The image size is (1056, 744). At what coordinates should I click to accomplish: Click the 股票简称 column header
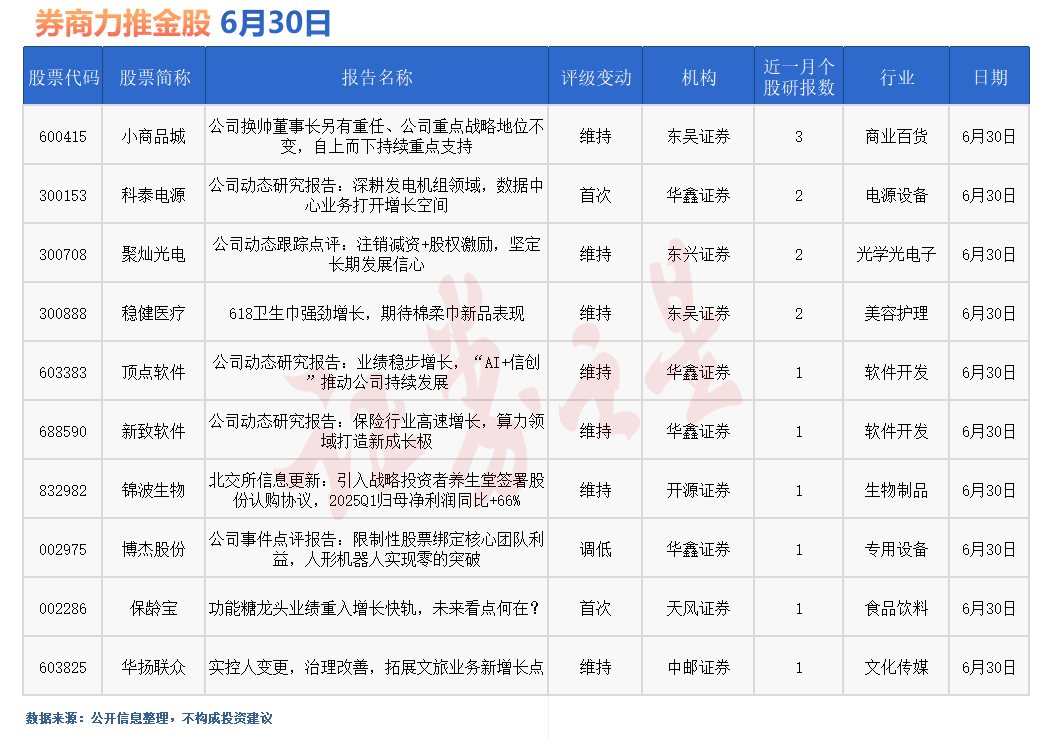(x=154, y=77)
